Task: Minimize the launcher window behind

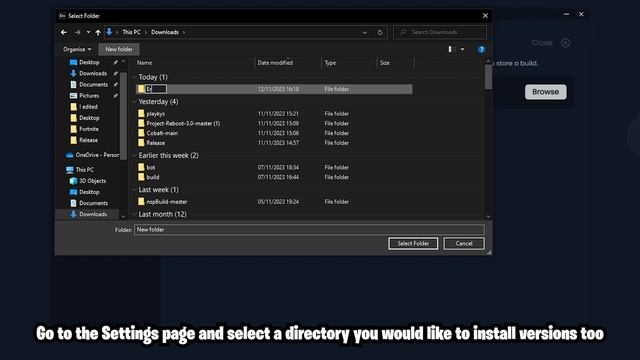Action: (566, 14)
